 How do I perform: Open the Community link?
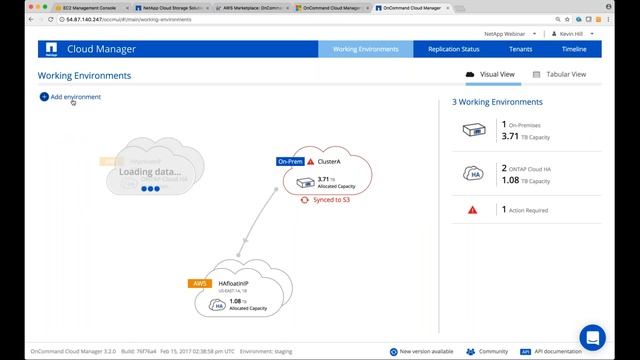pyautogui.click(x=493, y=351)
